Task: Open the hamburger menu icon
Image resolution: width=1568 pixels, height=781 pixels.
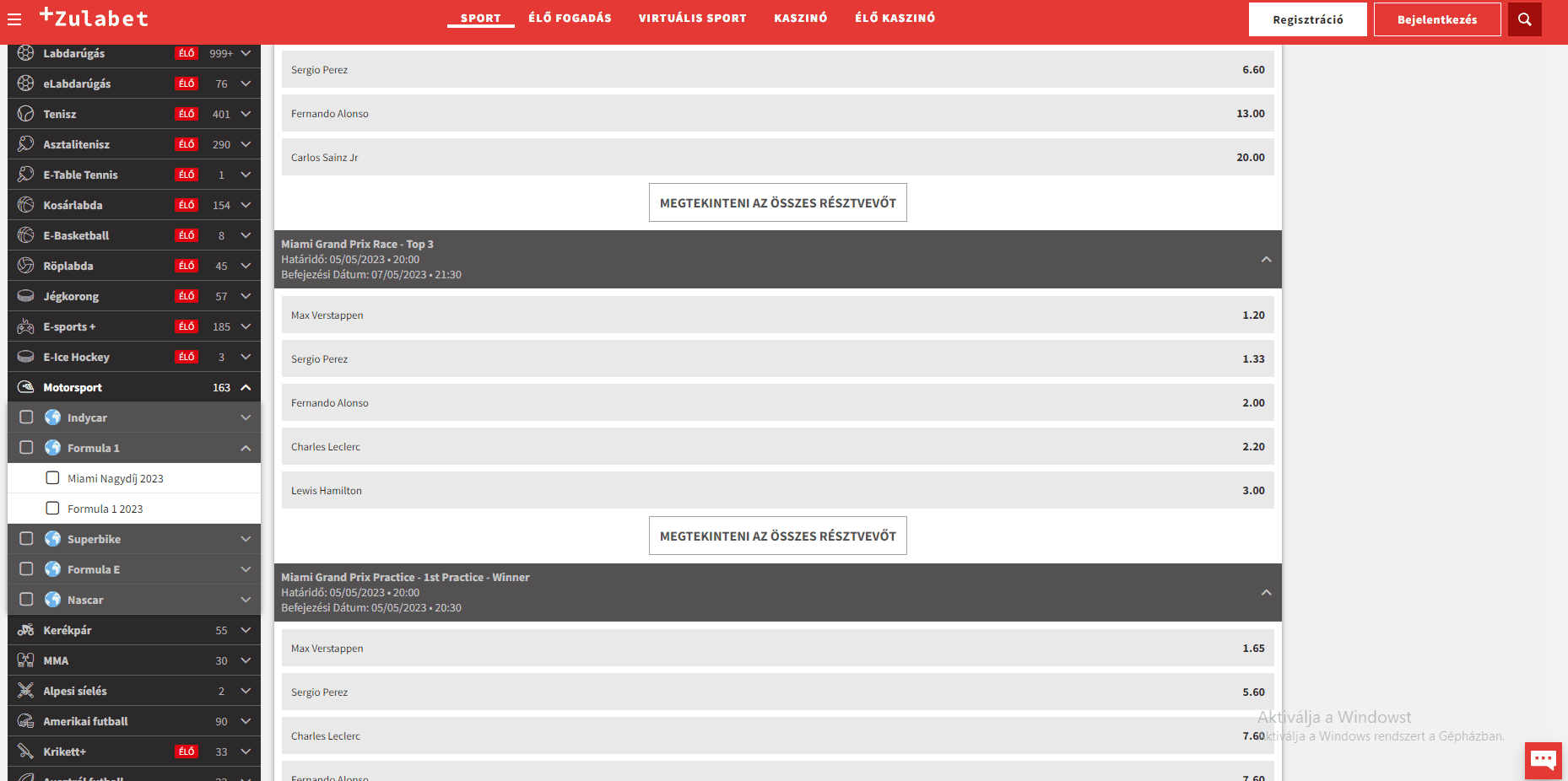Action: coord(14,19)
